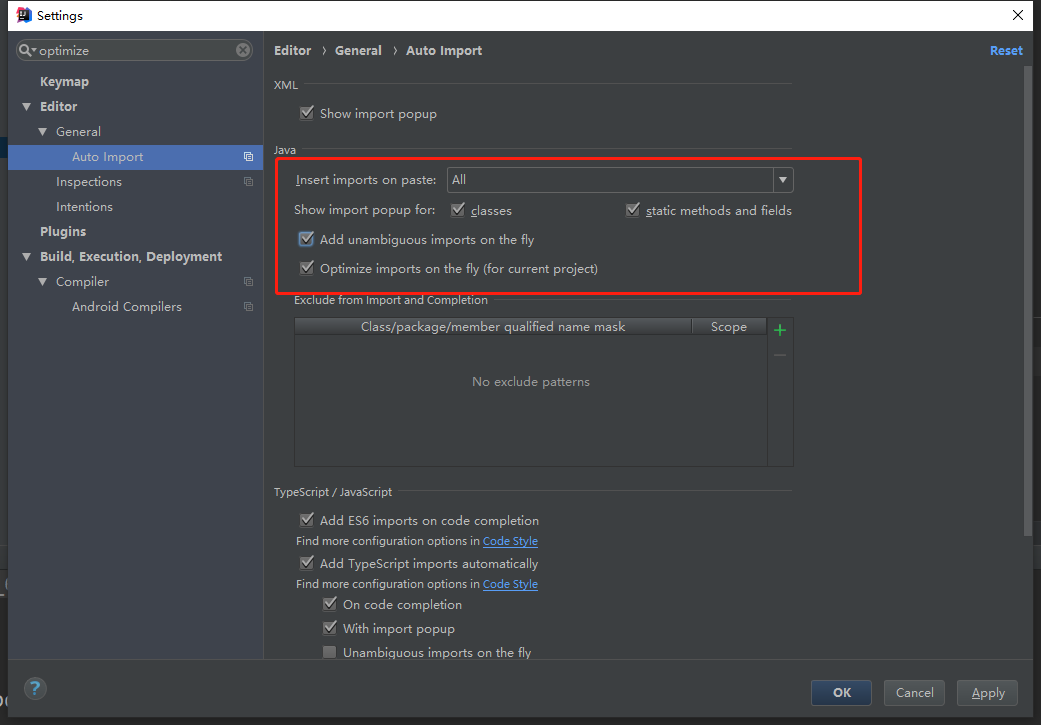This screenshot has height=725, width=1041.
Task: Click the Reset link
Action: (1006, 51)
